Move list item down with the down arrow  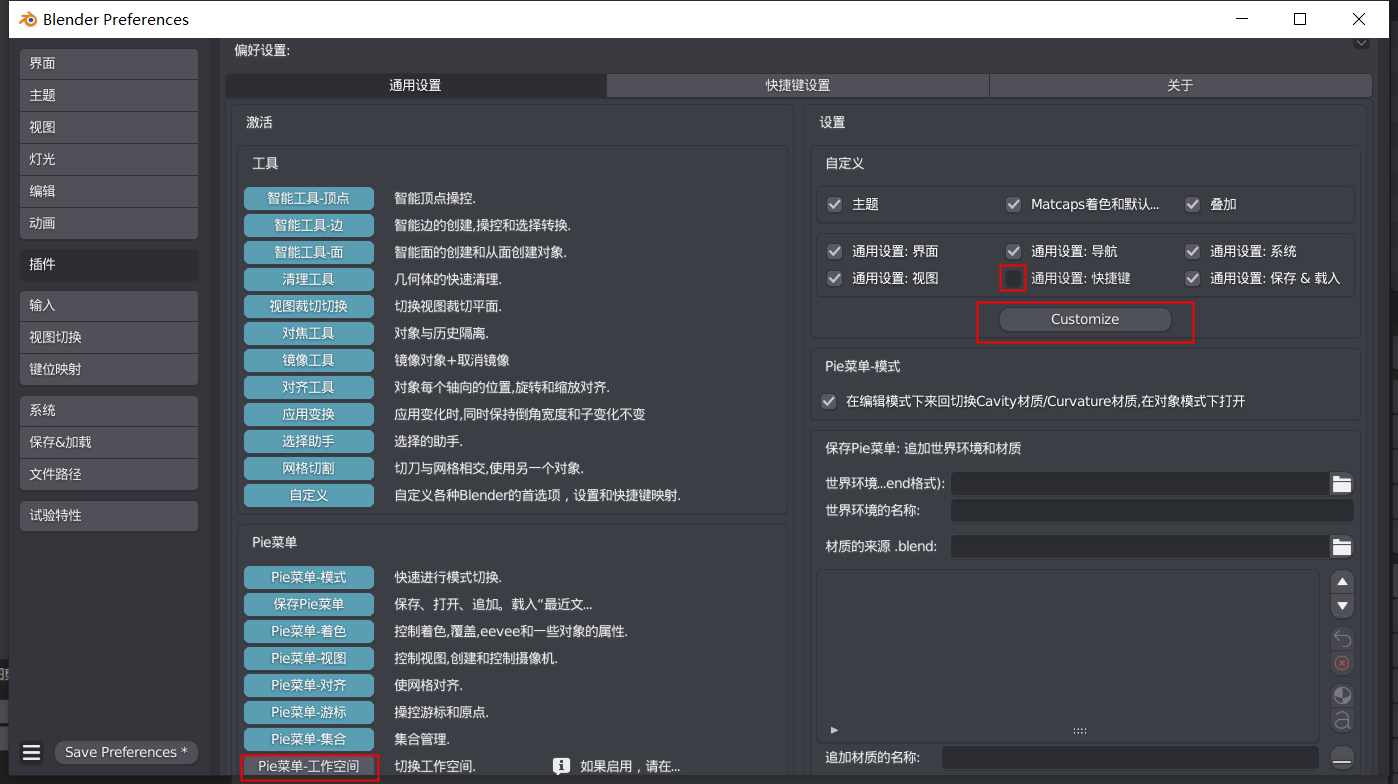(x=1343, y=606)
